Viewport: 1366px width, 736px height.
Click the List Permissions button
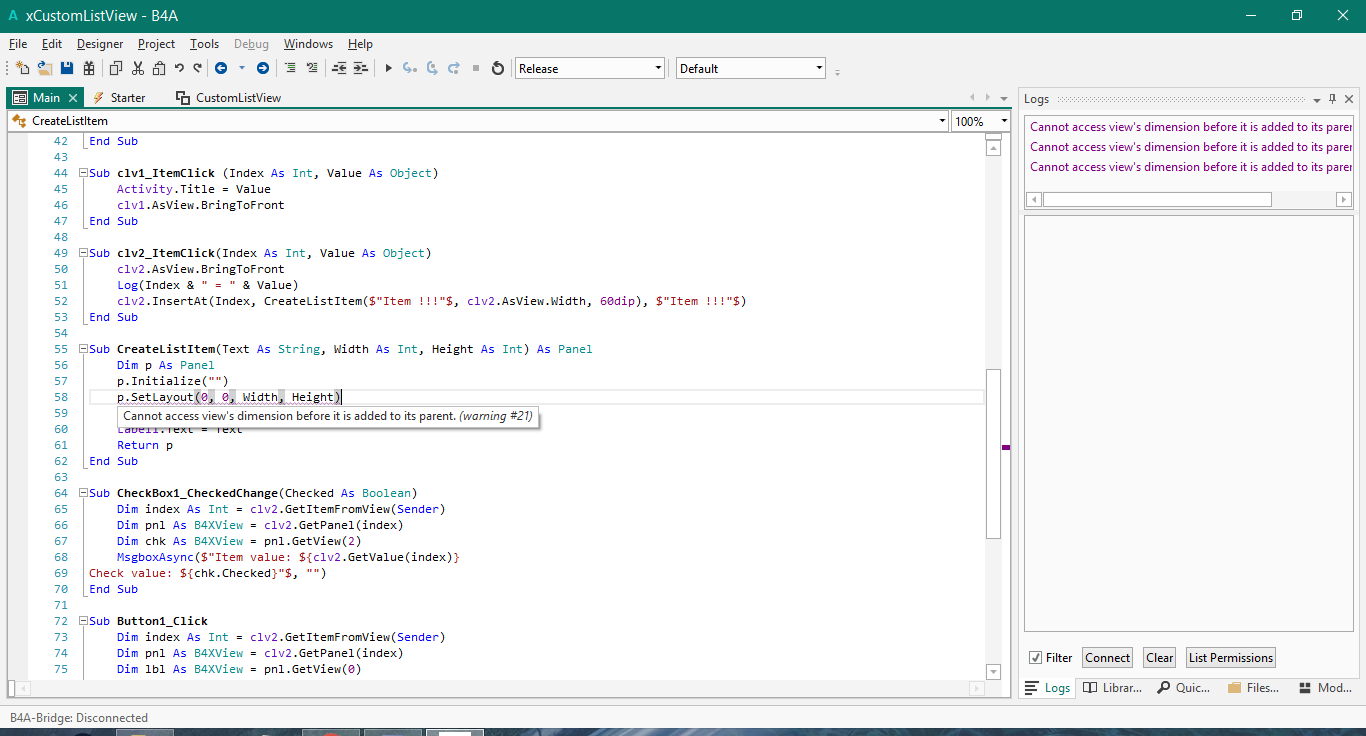1230,657
